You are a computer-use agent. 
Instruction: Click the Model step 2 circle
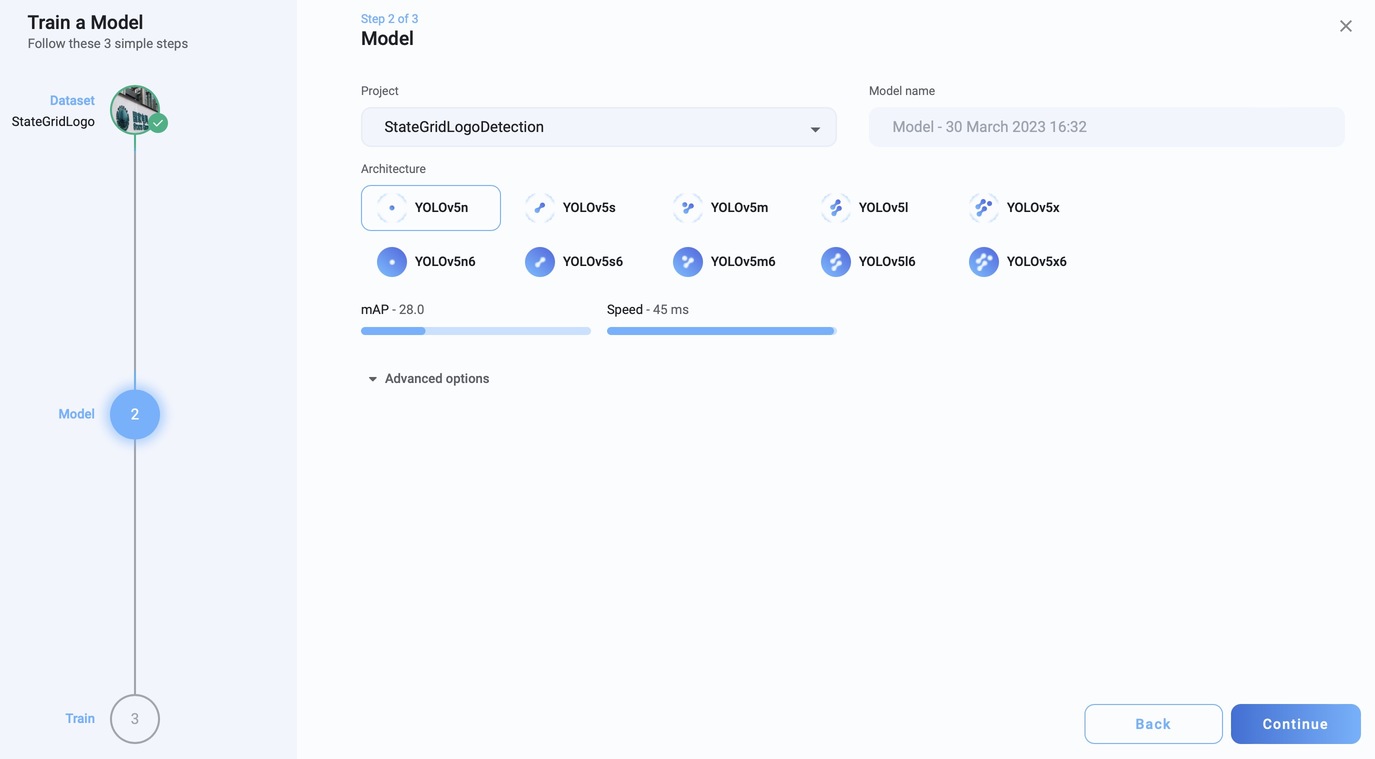(135, 414)
